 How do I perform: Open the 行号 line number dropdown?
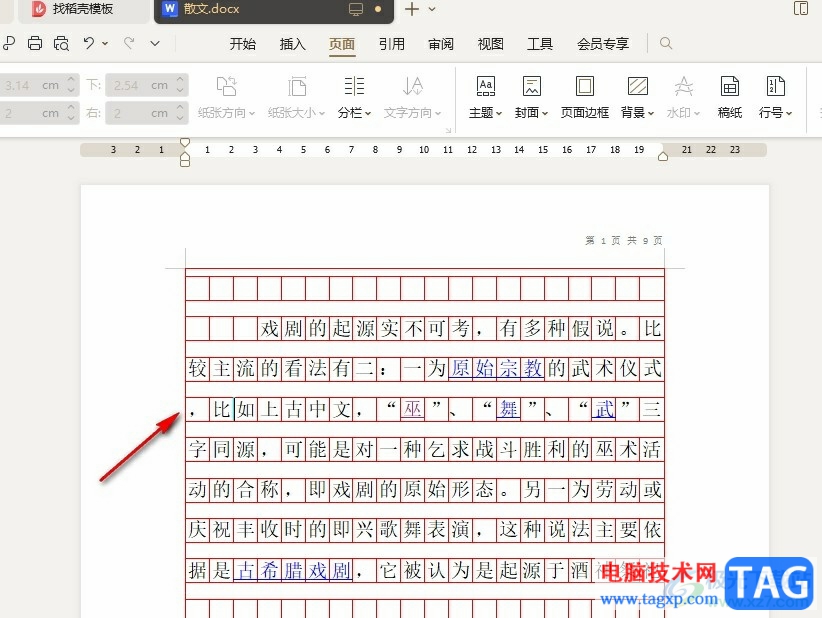[x=775, y=97]
